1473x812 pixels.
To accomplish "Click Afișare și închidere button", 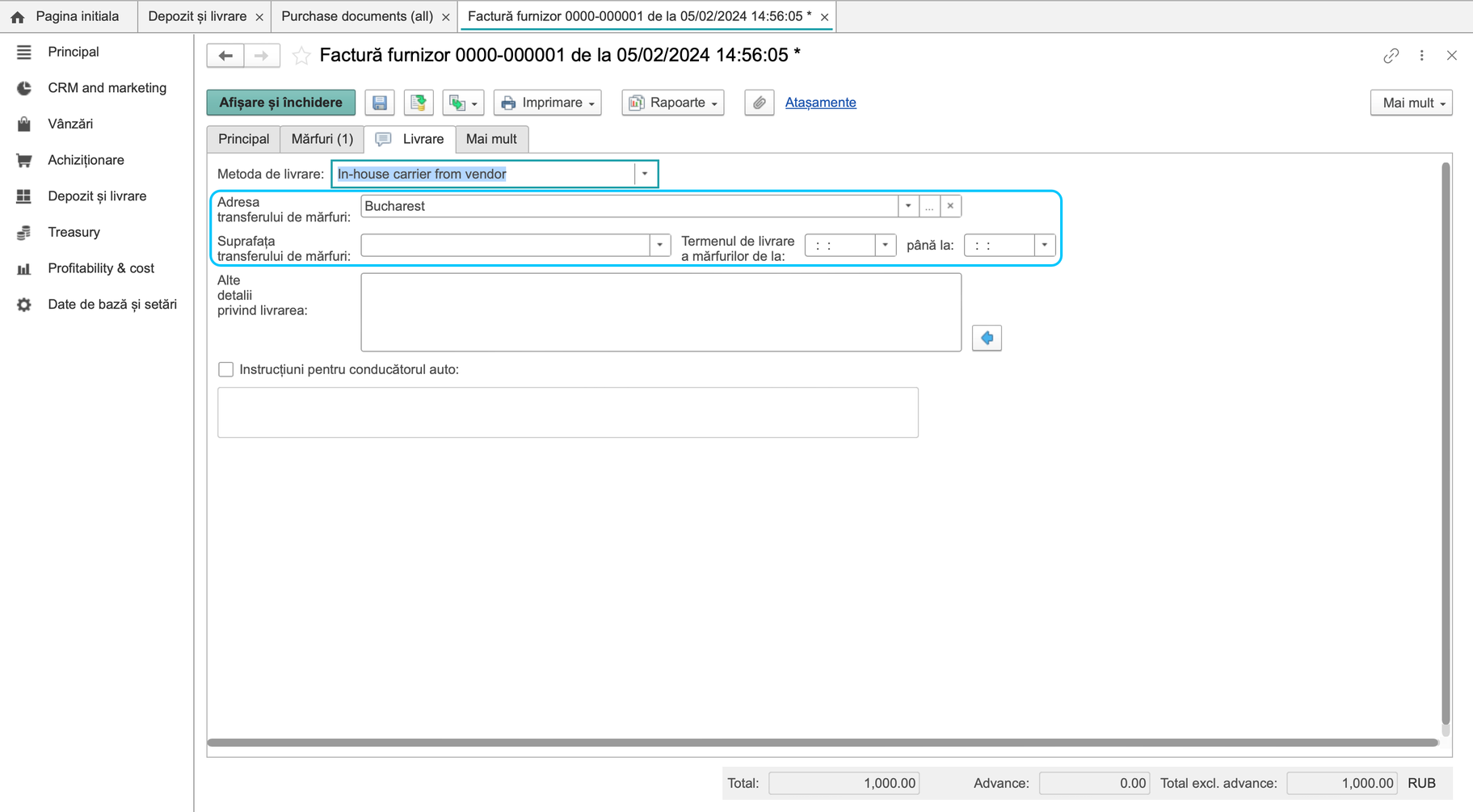I will pyautogui.click(x=281, y=103).
